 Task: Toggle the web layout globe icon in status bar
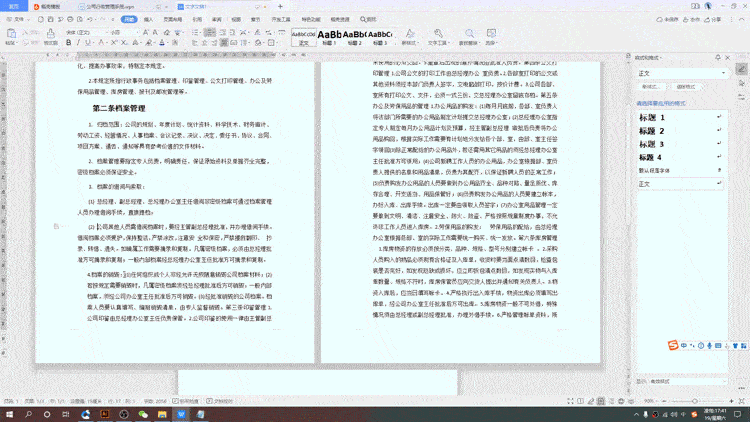tap(621, 401)
